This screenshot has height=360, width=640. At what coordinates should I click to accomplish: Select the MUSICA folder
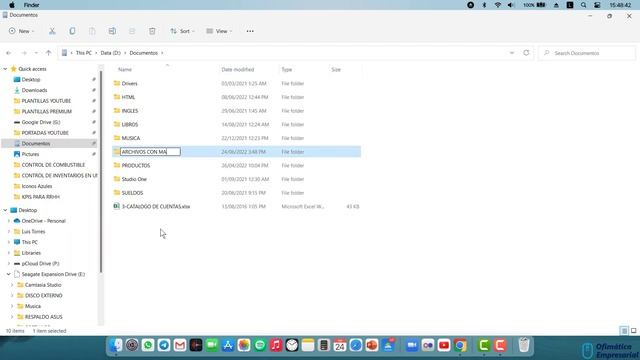(131, 138)
